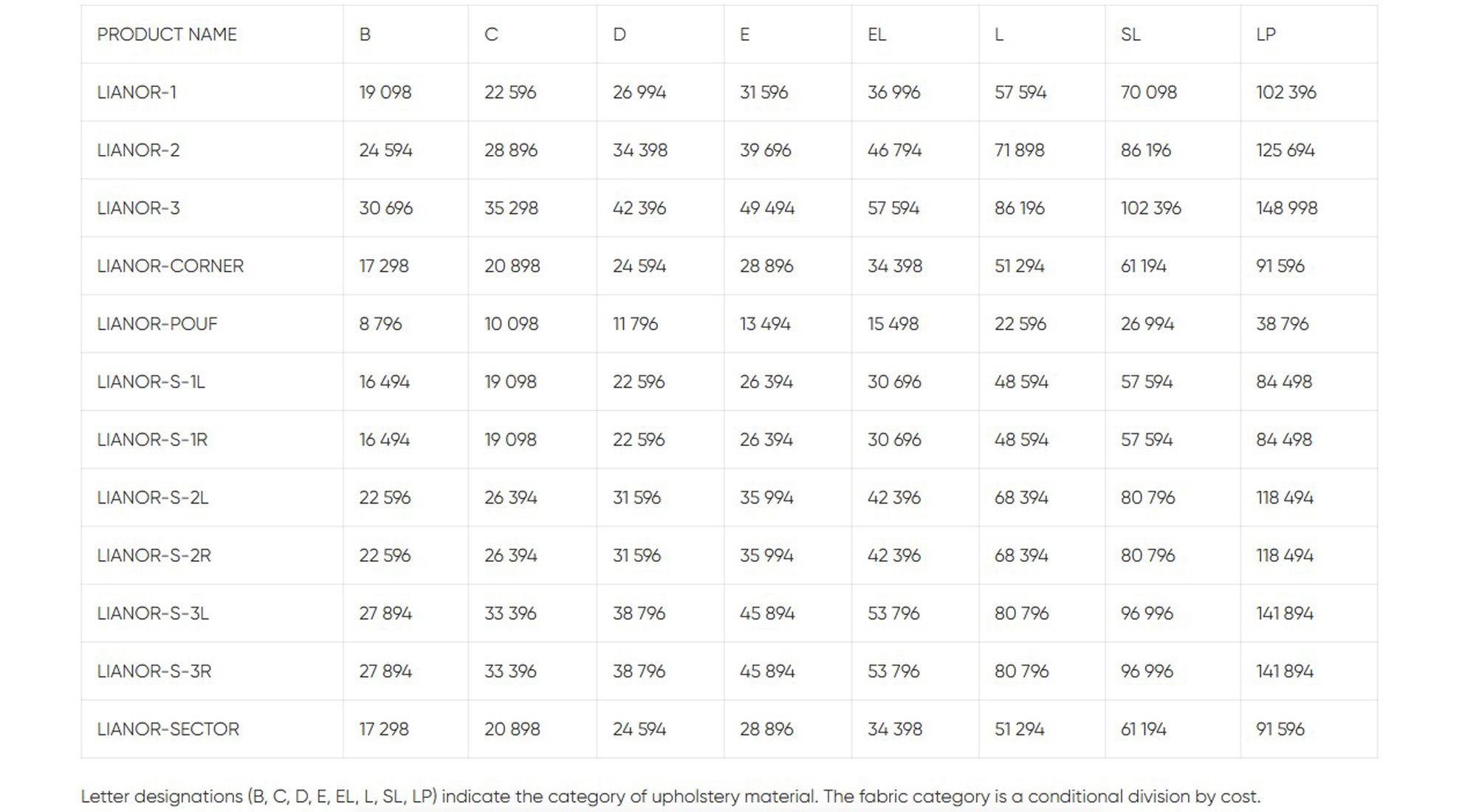Screen dimensions: 1459x812
Task: Select LIANOR-3 price 148 998
Action: pyautogui.click(x=1286, y=208)
